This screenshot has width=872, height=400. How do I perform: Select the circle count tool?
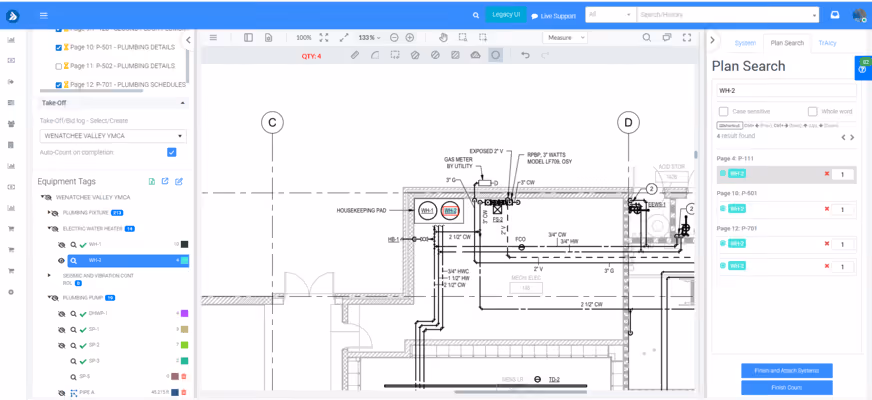(496, 55)
